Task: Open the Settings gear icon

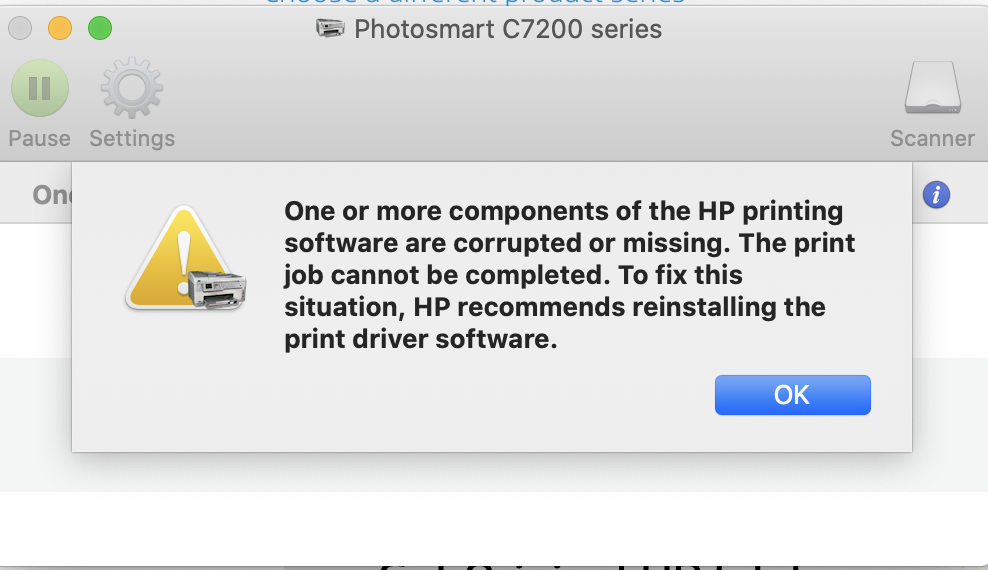Action: (x=132, y=89)
